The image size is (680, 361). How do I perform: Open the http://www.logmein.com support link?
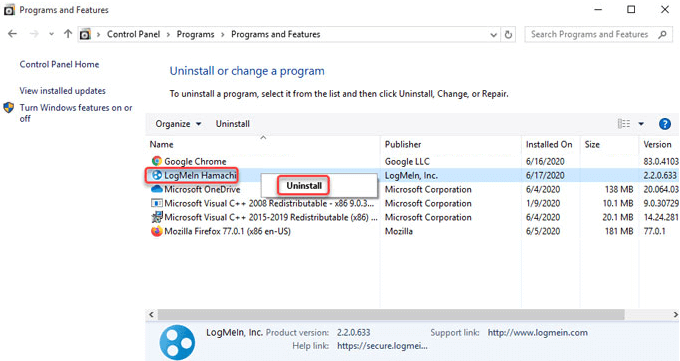[x=538, y=333]
